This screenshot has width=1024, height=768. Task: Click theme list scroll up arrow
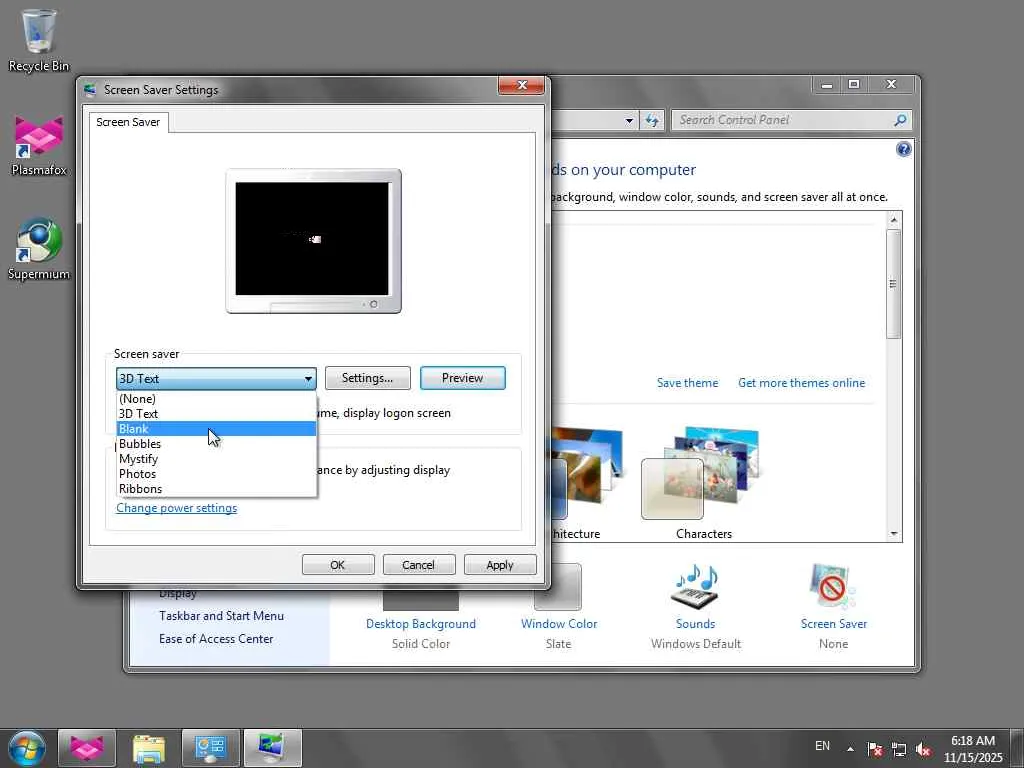coord(894,220)
